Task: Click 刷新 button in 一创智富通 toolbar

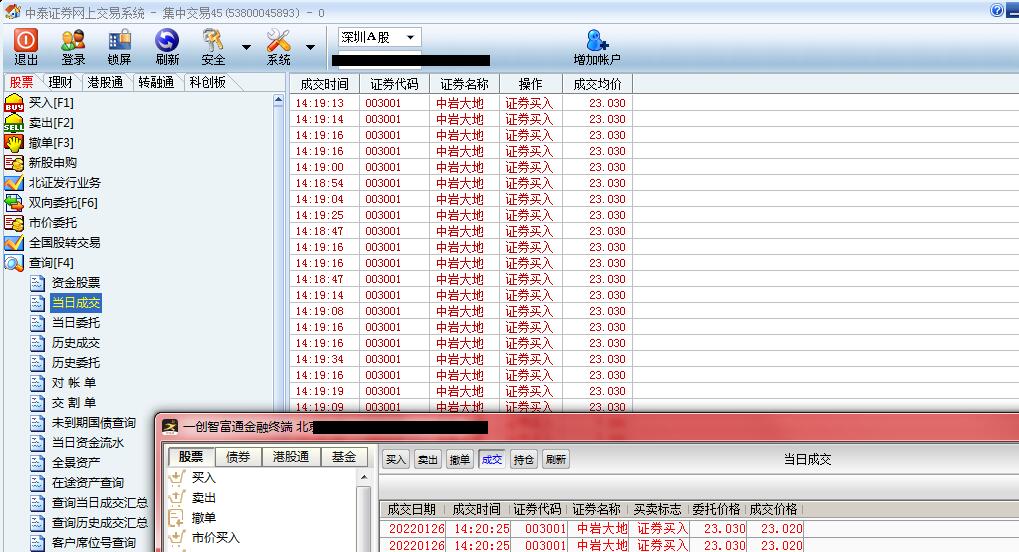Action: (x=556, y=460)
